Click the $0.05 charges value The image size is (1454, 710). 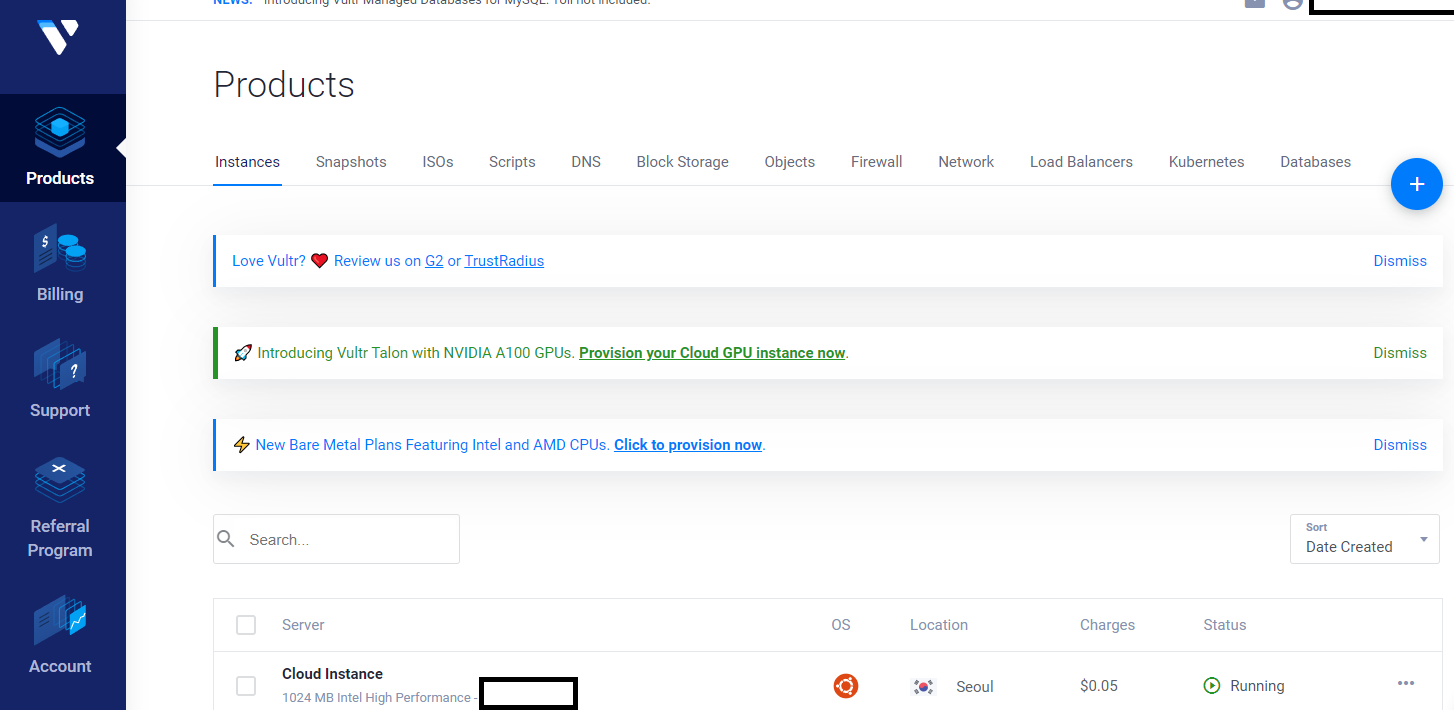pos(1099,686)
